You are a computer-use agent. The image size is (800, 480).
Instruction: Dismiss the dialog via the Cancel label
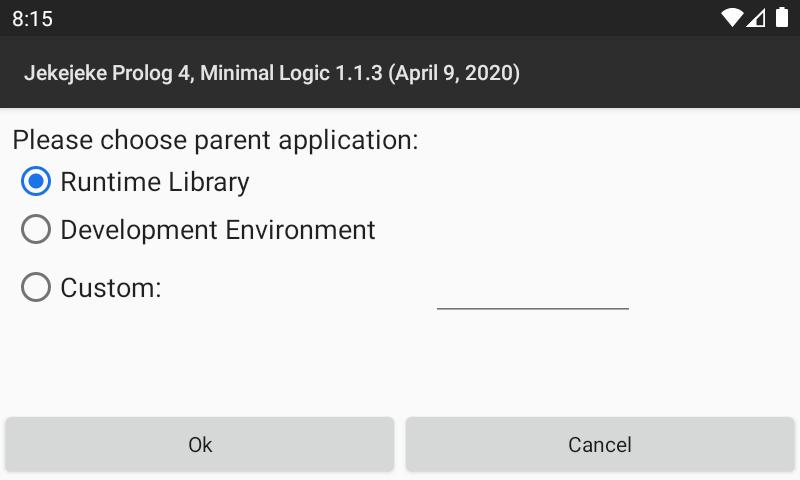(x=600, y=445)
